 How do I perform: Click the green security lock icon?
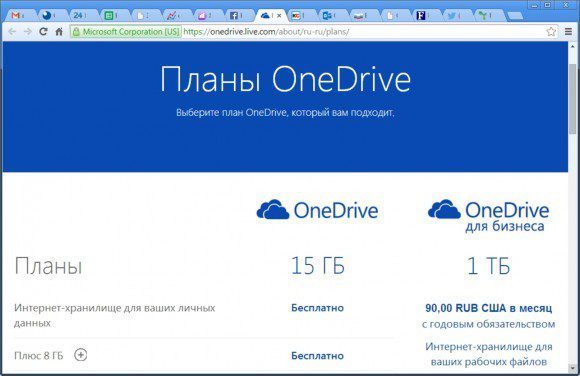76,32
